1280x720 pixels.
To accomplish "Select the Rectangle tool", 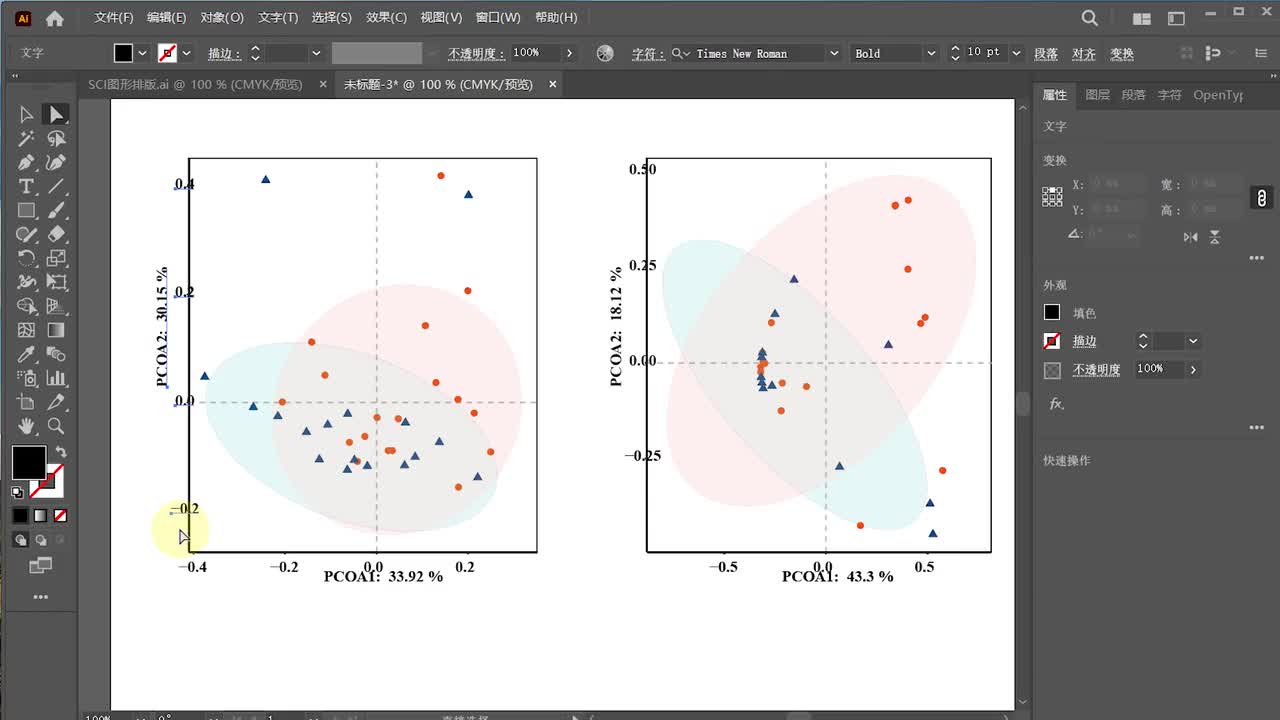I will click(x=27, y=211).
